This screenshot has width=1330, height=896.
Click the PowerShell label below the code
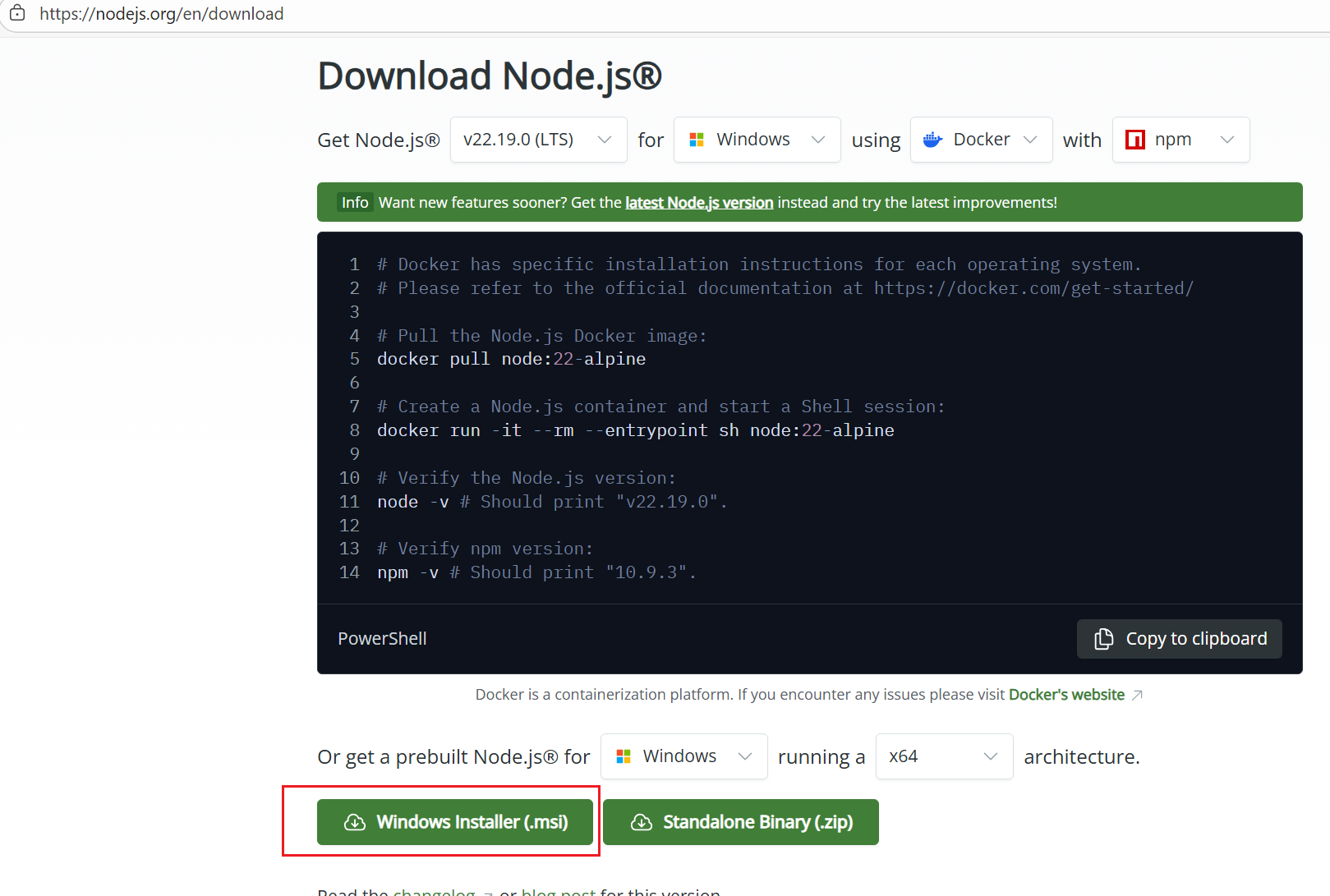(382, 639)
